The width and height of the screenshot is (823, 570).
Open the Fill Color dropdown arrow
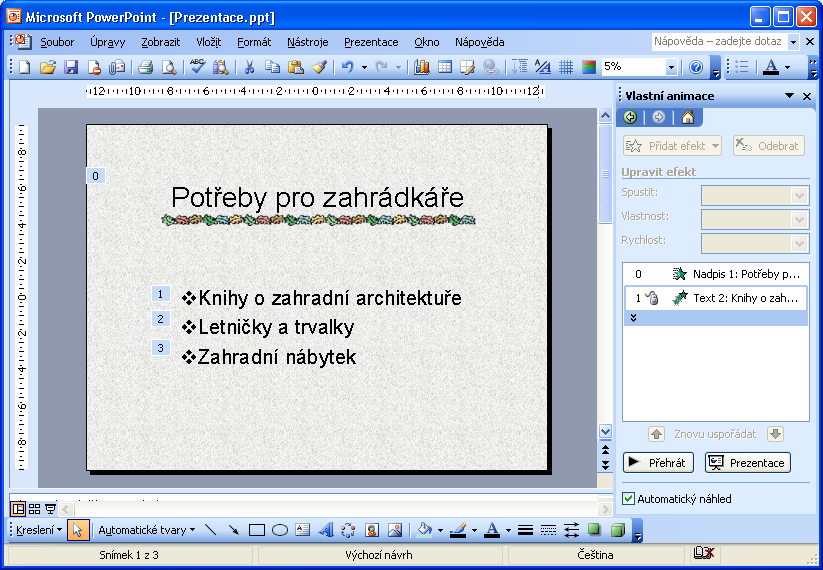click(x=440, y=530)
